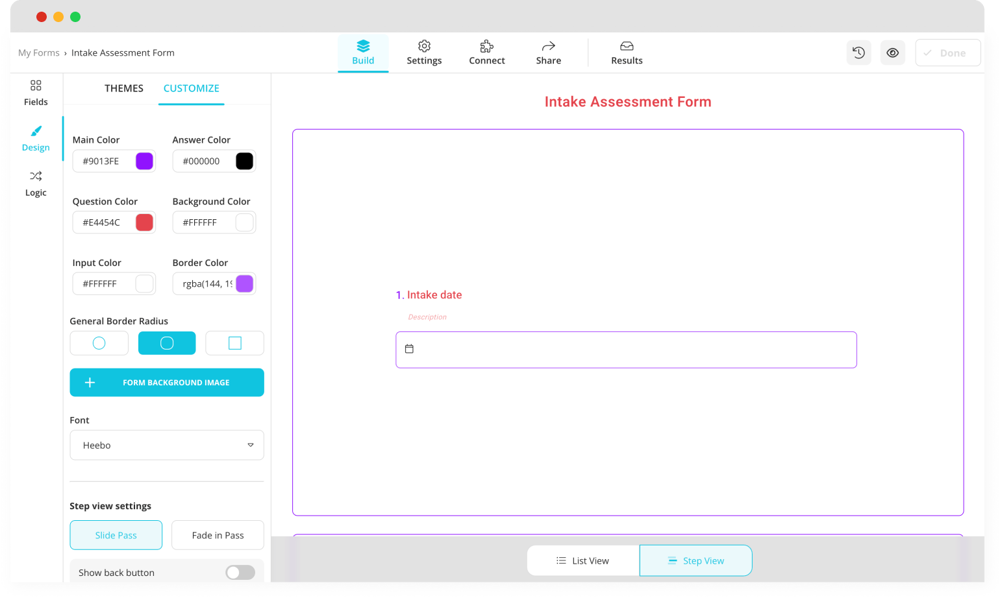Open the Build section
Image resolution: width=1000 pixels, height=598 pixels.
click(x=363, y=52)
